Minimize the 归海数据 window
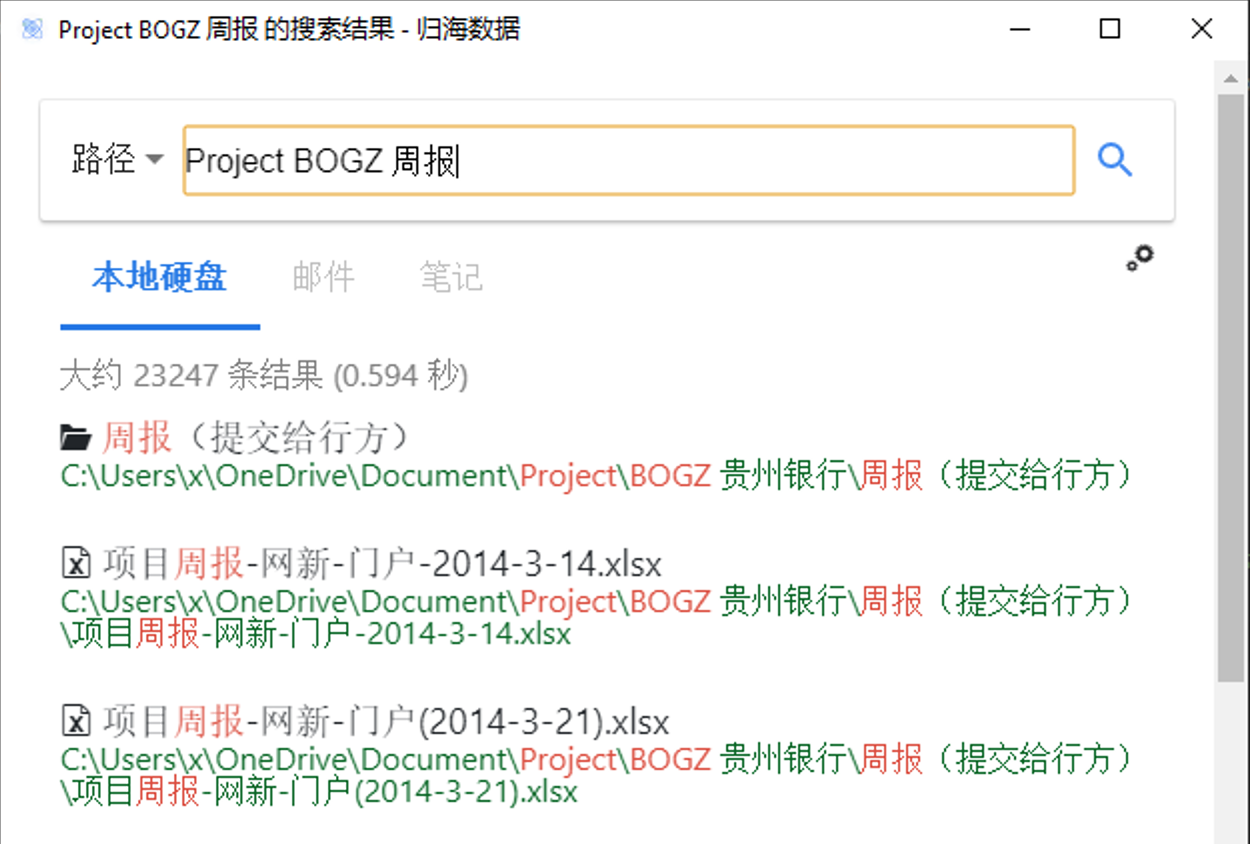This screenshot has width=1250, height=844. click(1019, 29)
